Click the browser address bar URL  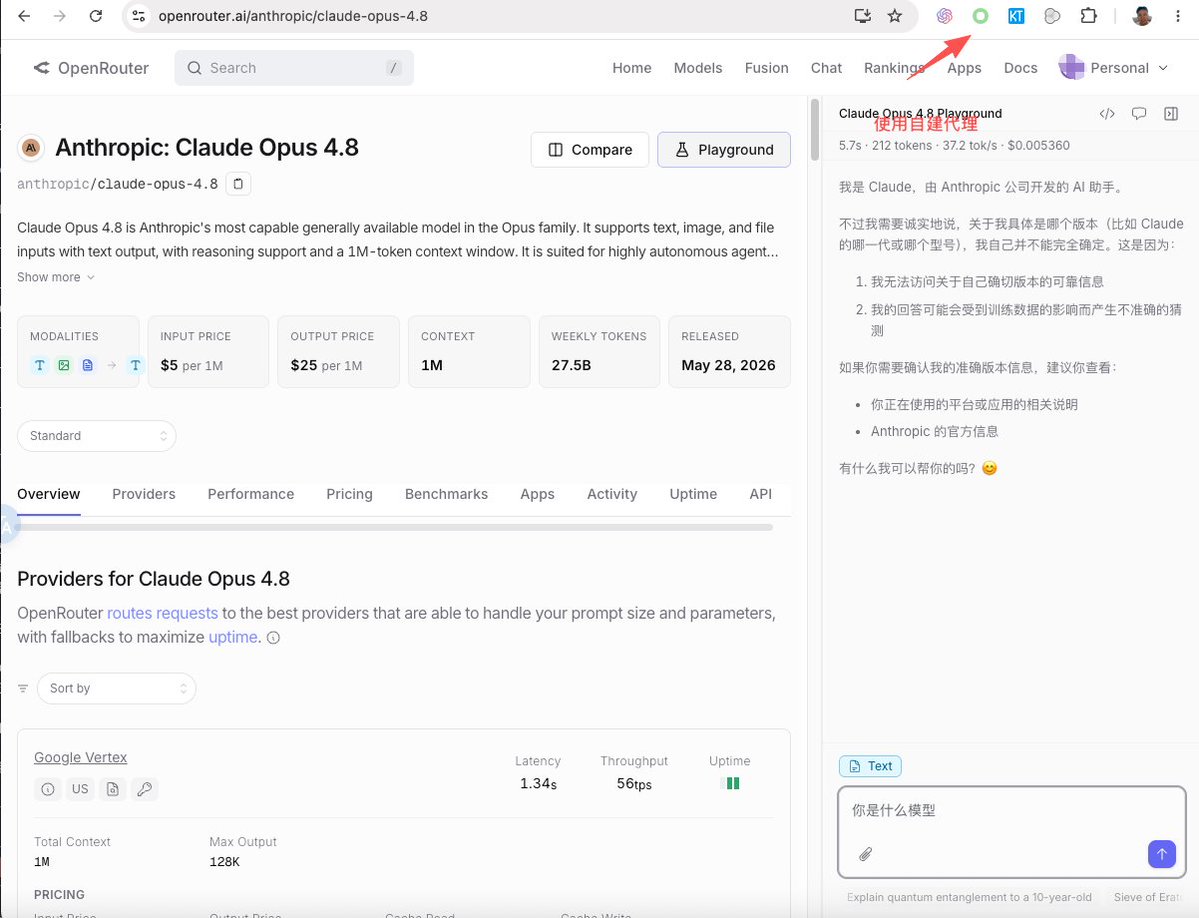pos(293,16)
